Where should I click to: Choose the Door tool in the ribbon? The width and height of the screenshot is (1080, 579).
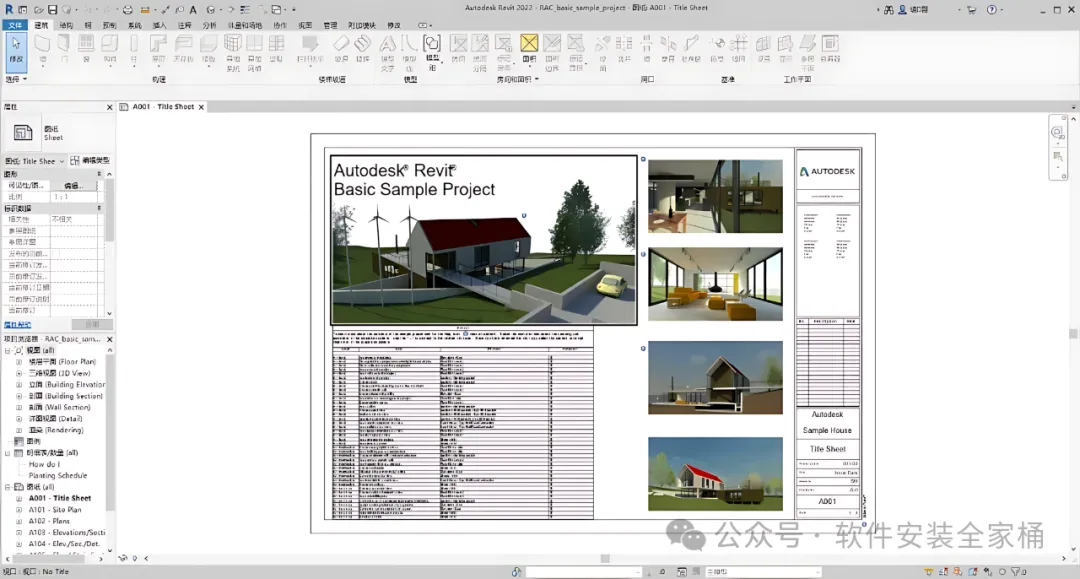point(64,48)
